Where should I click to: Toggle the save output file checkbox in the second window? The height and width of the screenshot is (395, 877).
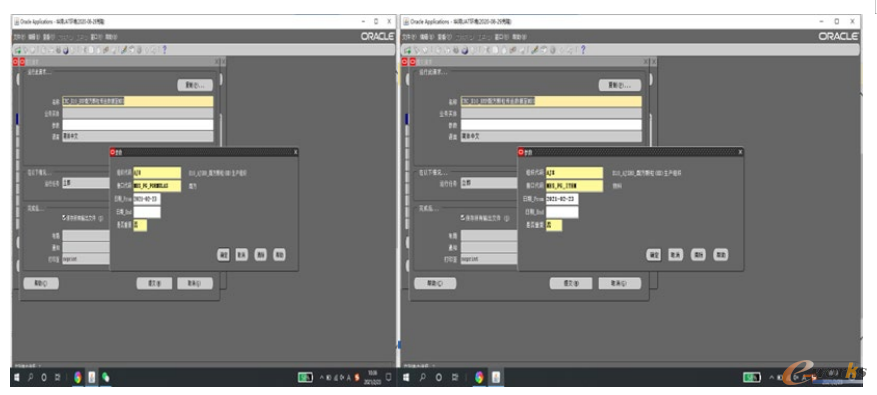pos(463,218)
